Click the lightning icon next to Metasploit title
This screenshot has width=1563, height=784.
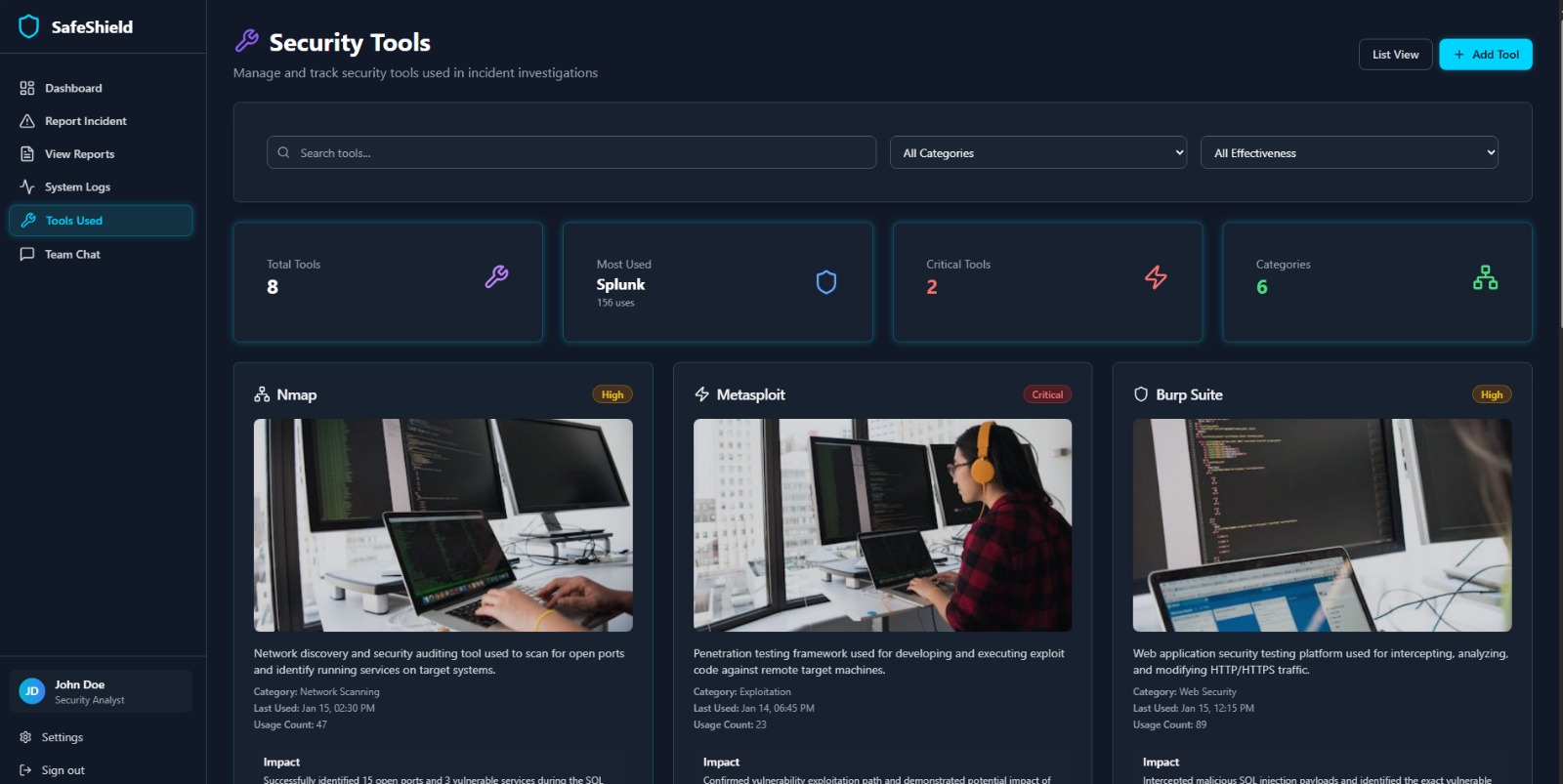point(701,394)
